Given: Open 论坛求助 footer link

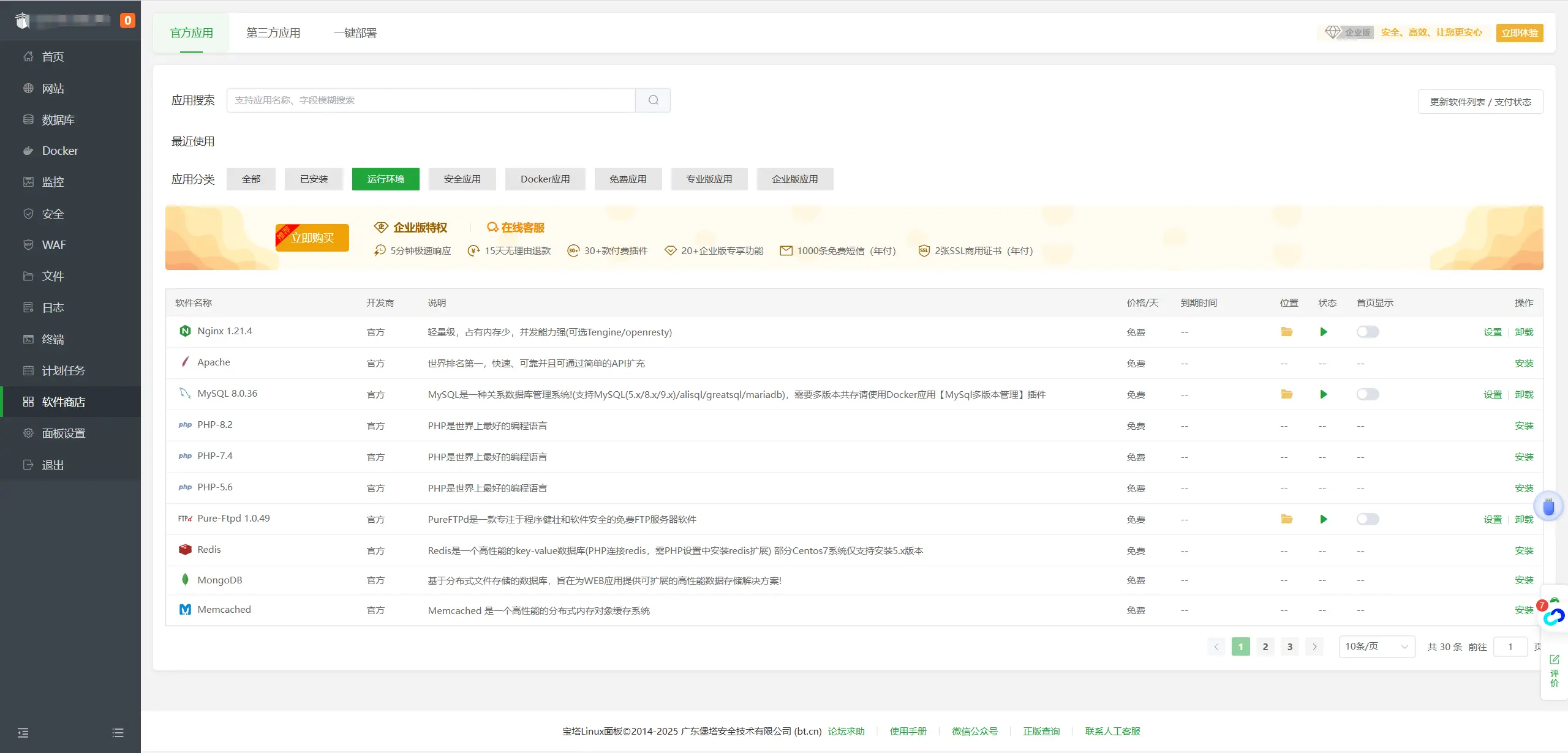Looking at the screenshot, I should (x=846, y=732).
